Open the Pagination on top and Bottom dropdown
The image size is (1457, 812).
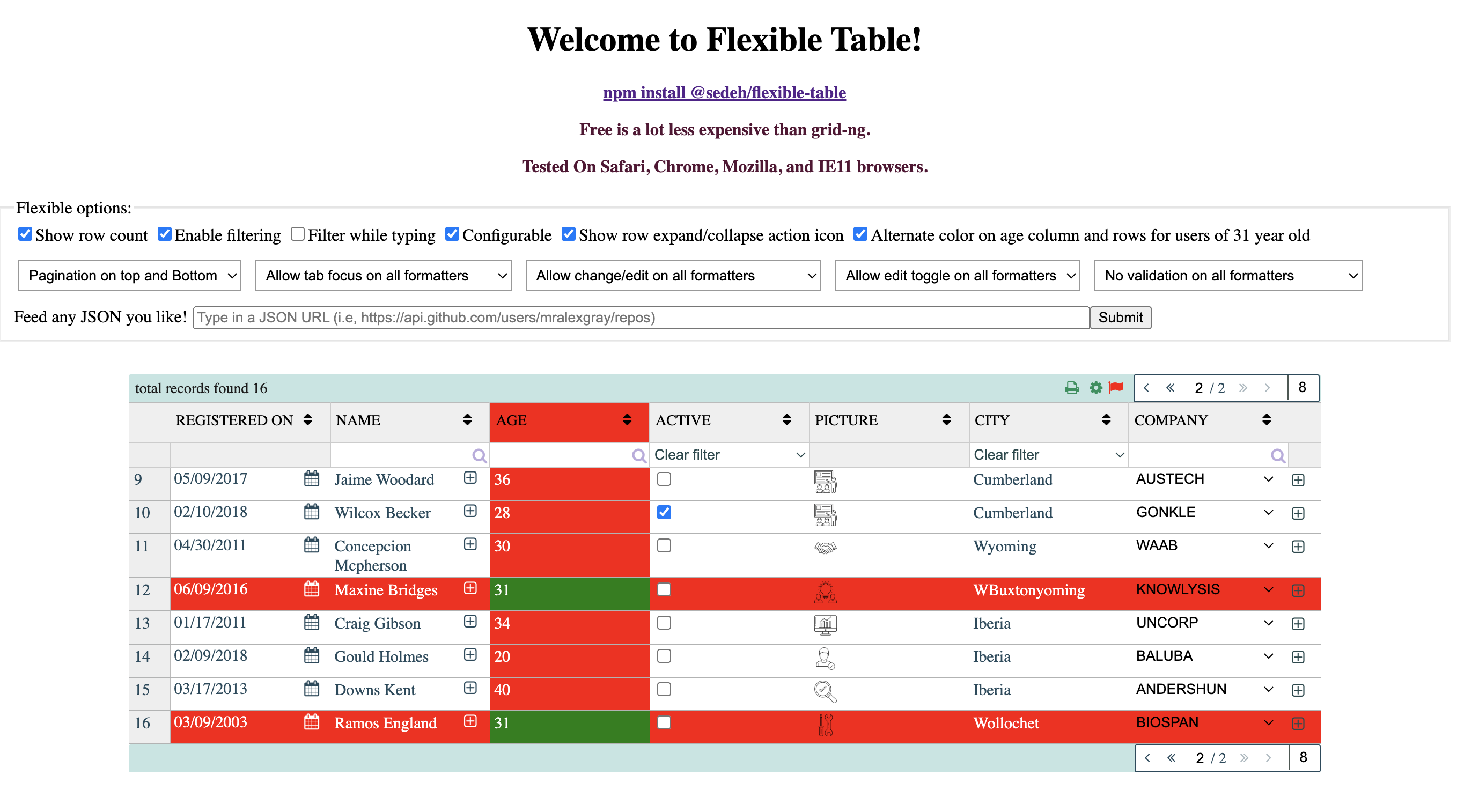click(130, 275)
